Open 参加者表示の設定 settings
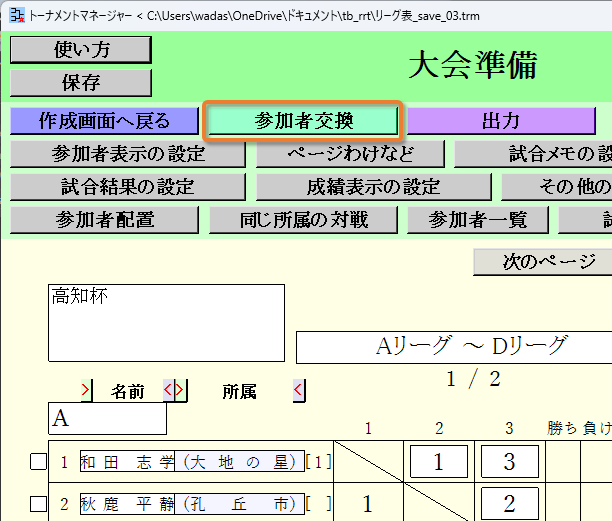This screenshot has height=521, width=612. tap(128, 154)
